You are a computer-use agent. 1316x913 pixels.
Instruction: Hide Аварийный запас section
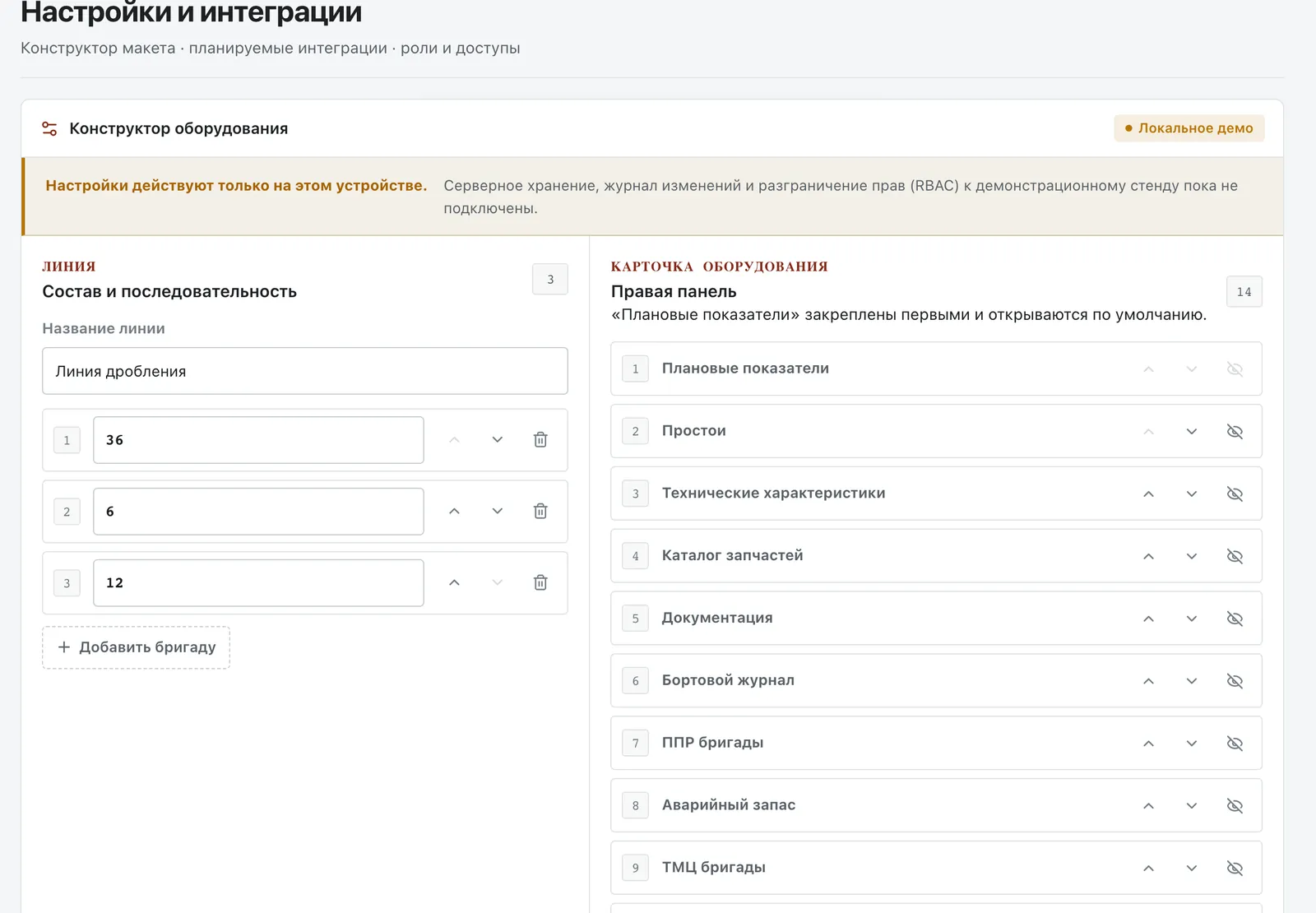(1235, 806)
